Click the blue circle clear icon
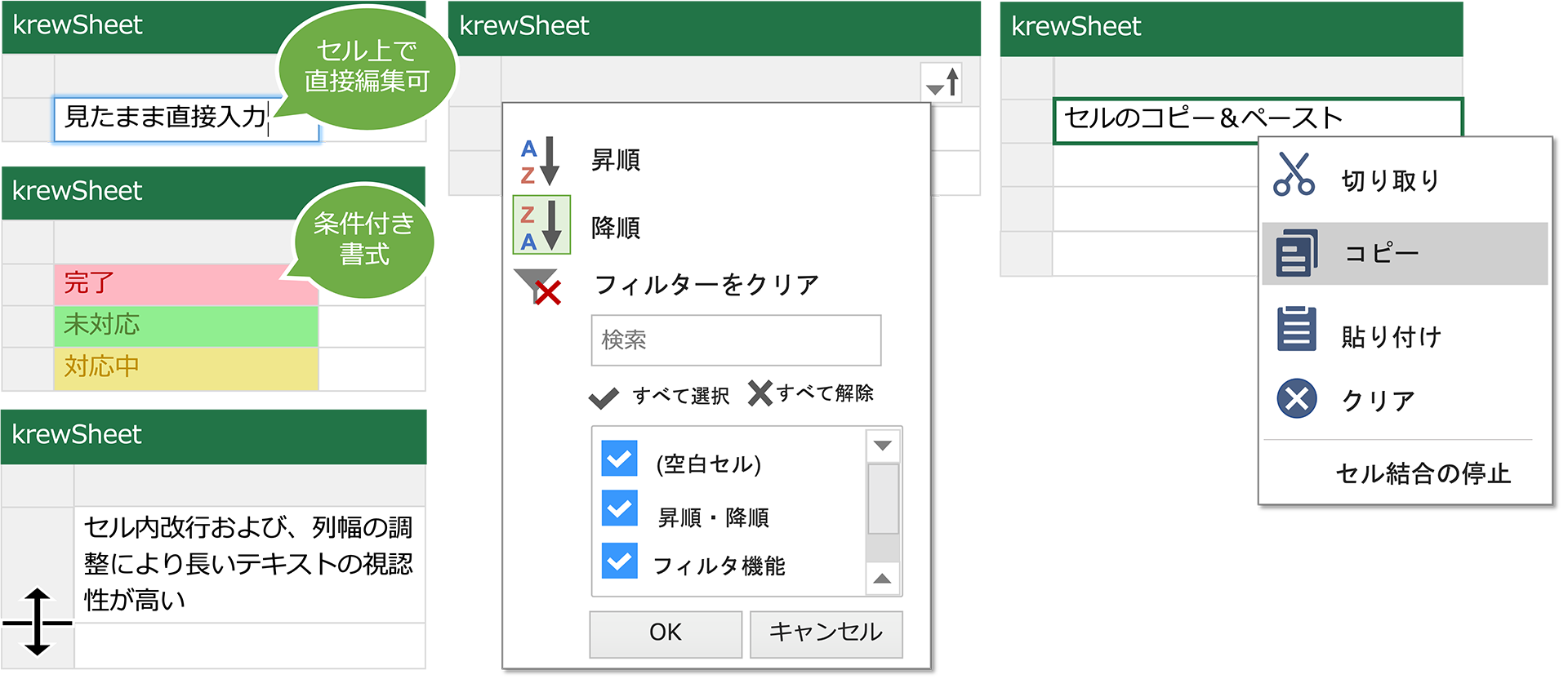 (1296, 399)
